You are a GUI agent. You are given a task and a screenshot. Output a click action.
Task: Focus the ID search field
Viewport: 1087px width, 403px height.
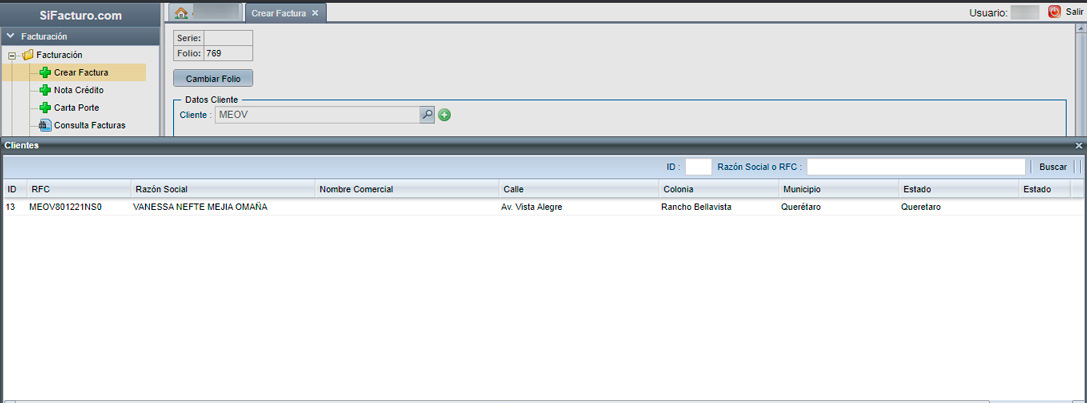click(698, 167)
